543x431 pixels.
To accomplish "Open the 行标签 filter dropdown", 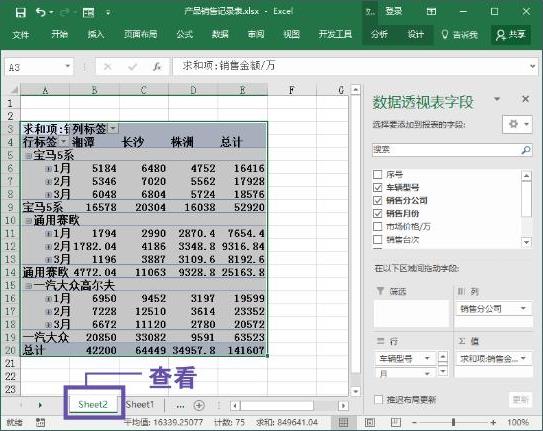I will (x=64, y=142).
